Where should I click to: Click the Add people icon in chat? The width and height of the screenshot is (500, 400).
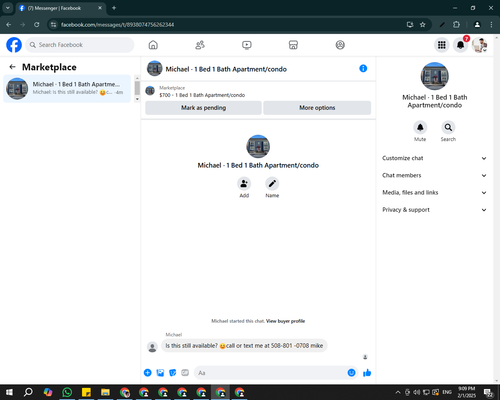pyautogui.click(x=244, y=184)
